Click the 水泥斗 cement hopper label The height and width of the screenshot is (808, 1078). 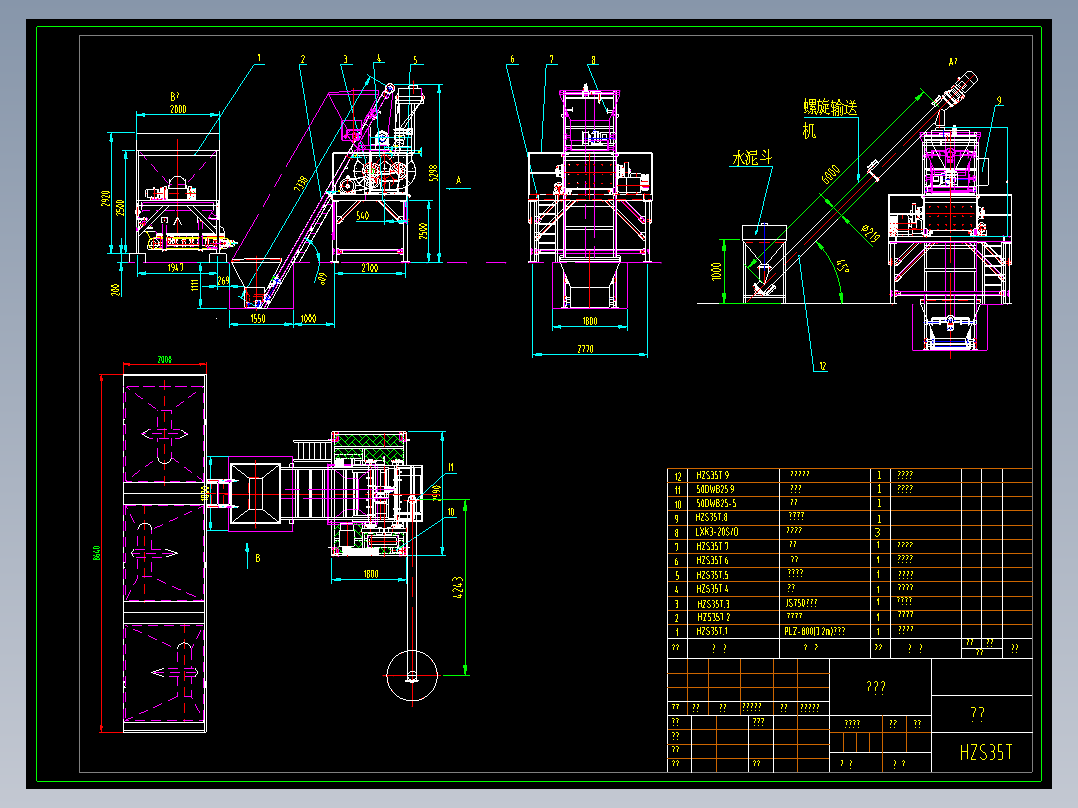pos(752,159)
